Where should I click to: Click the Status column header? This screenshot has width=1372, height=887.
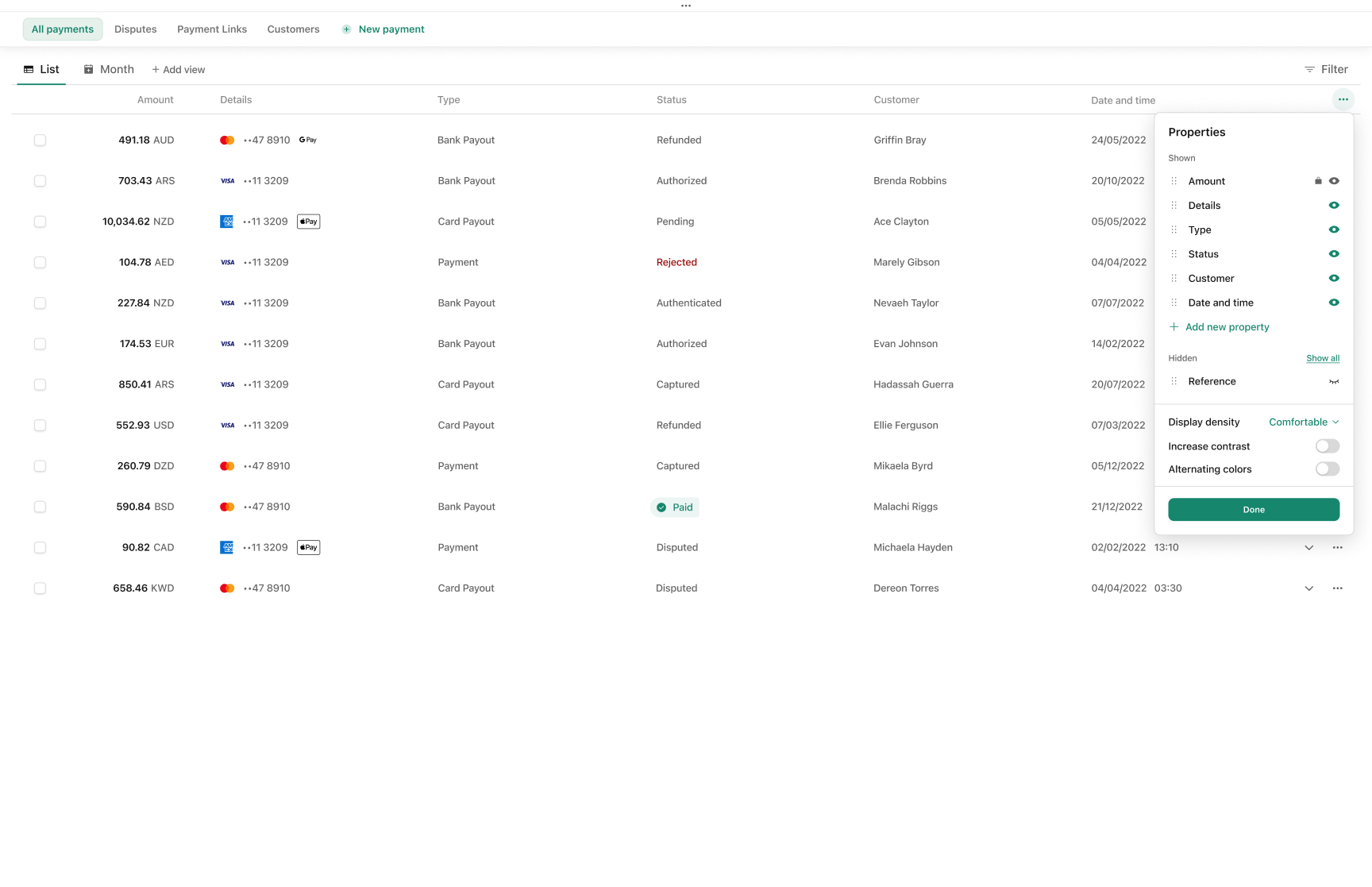(672, 100)
